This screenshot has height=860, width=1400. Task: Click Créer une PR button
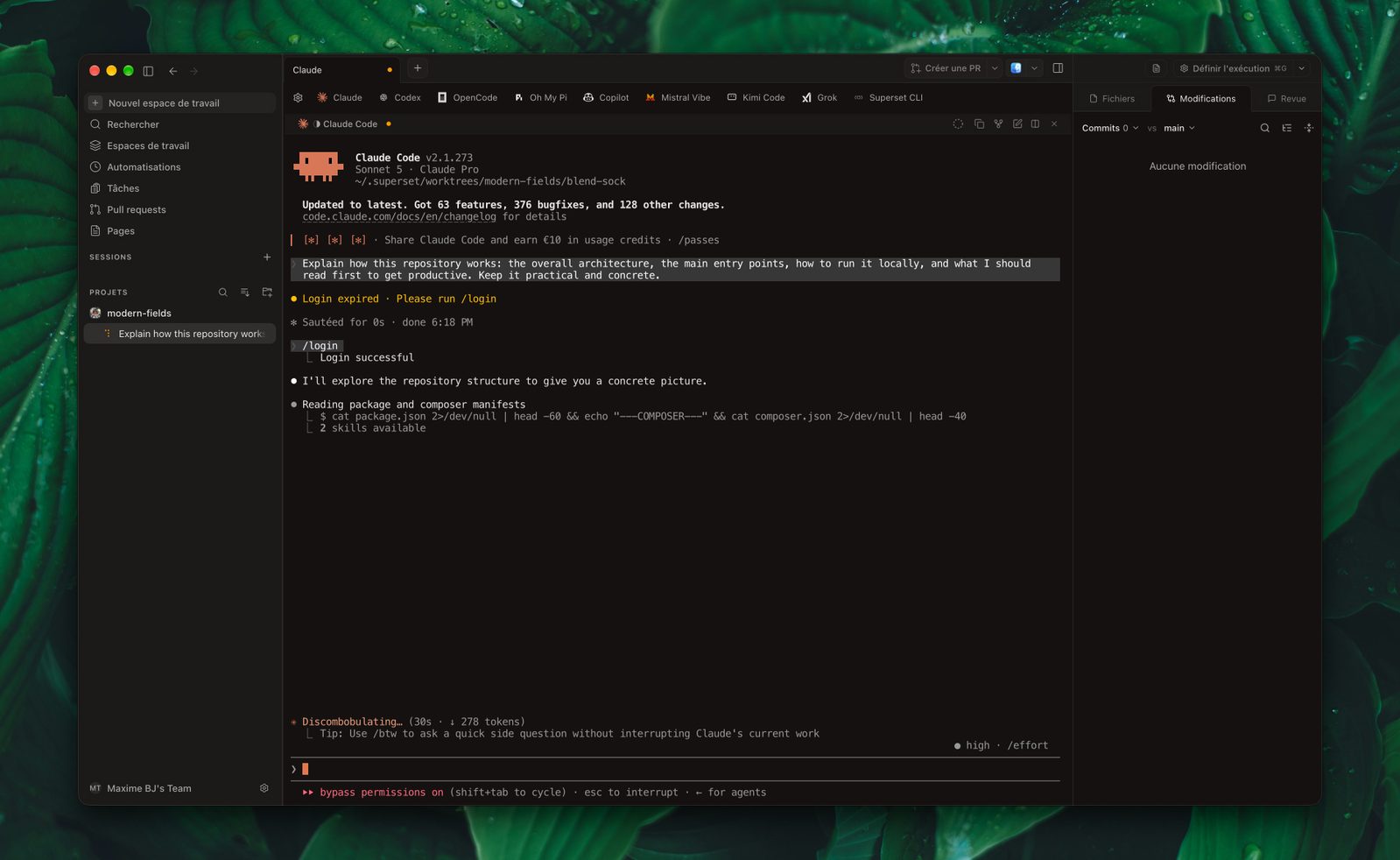click(x=946, y=68)
